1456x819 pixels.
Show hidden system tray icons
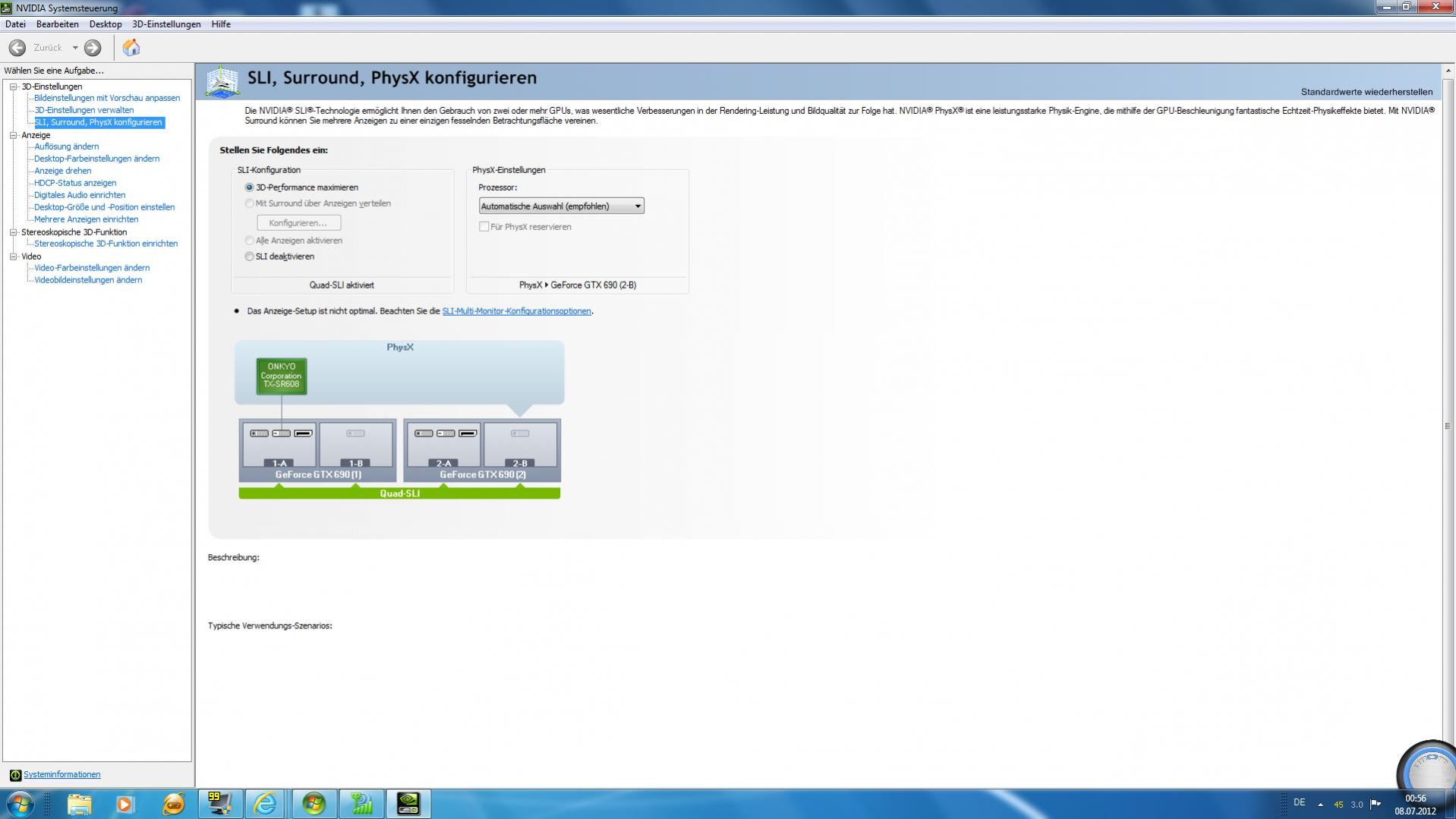pyautogui.click(x=1320, y=805)
